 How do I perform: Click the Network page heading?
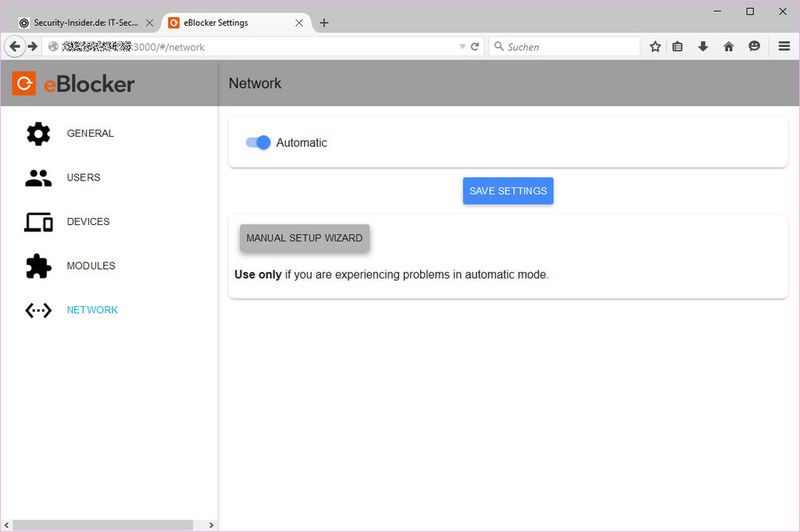[x=255, y=83]
